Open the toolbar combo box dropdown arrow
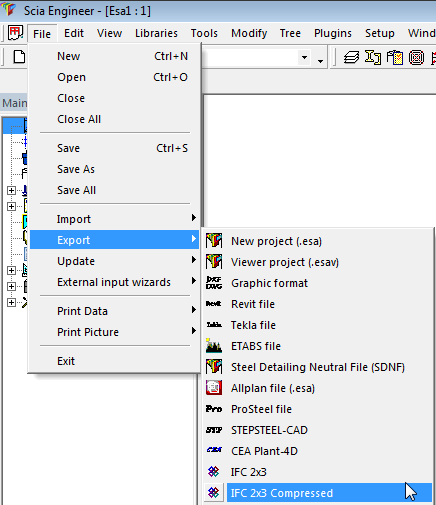The image size is (436, 505). click(x=304, y=58)
